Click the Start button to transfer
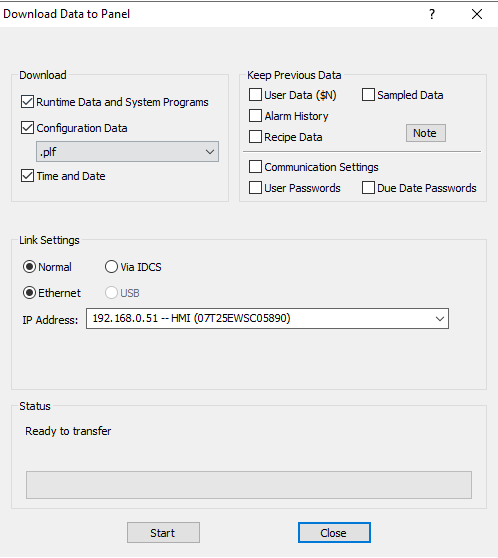The width and height of the screenshot is (498, 558). click(x=163, y=533)
